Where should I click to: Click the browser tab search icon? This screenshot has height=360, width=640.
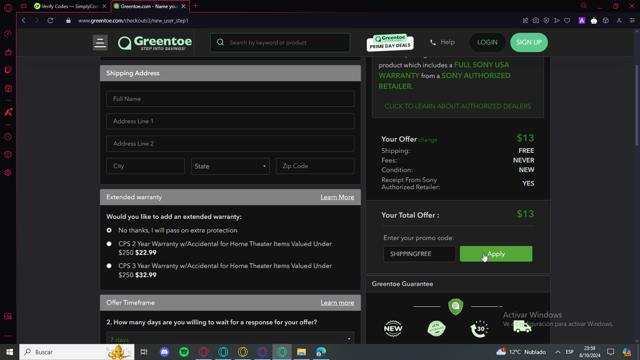pos(584,6)
